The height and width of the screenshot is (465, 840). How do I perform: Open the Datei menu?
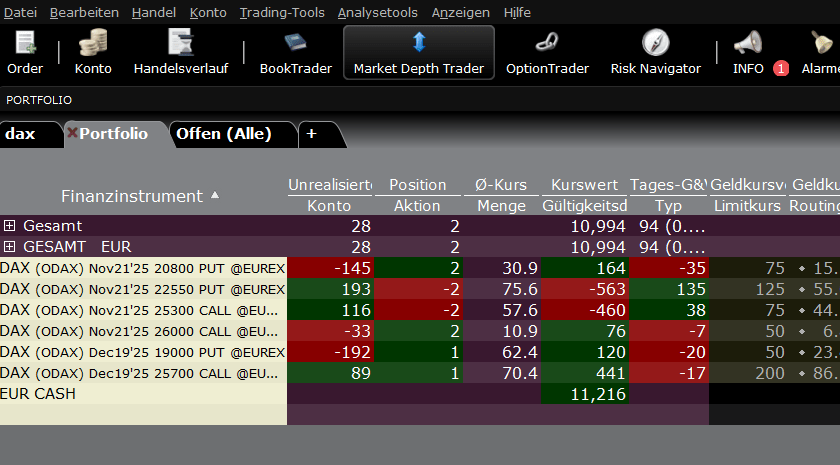pyautogui.click(x=20, y=13)
